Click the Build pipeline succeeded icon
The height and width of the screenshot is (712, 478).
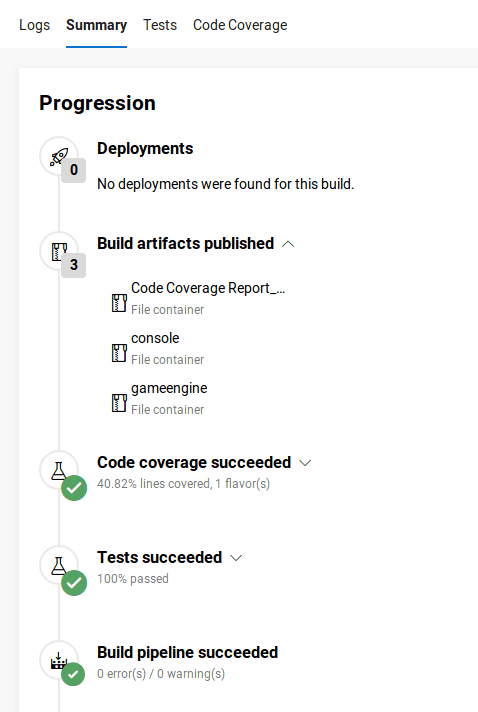[59, 661]
